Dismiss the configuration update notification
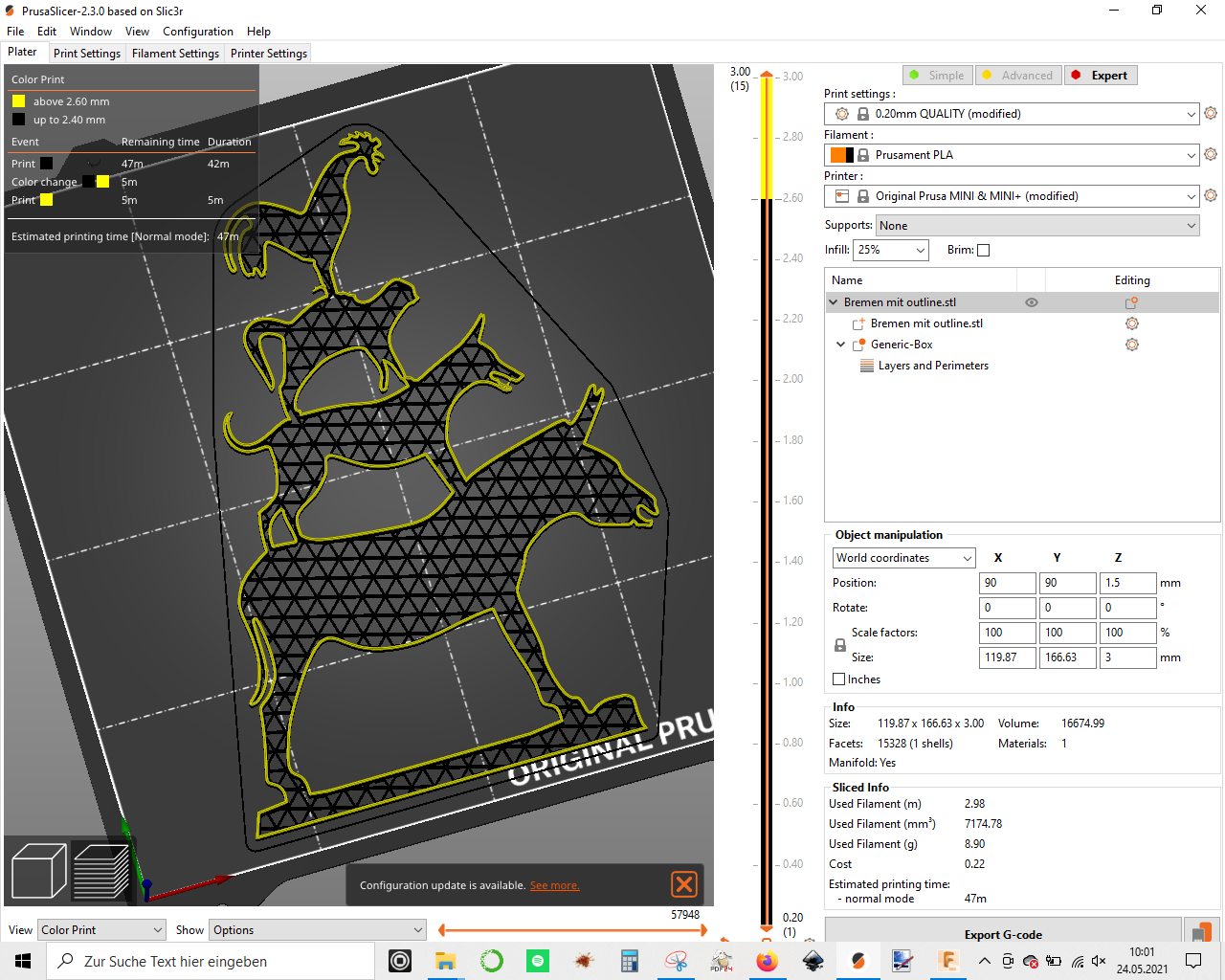This screenshot has height=980, width=1225. (x=684, y=884)
